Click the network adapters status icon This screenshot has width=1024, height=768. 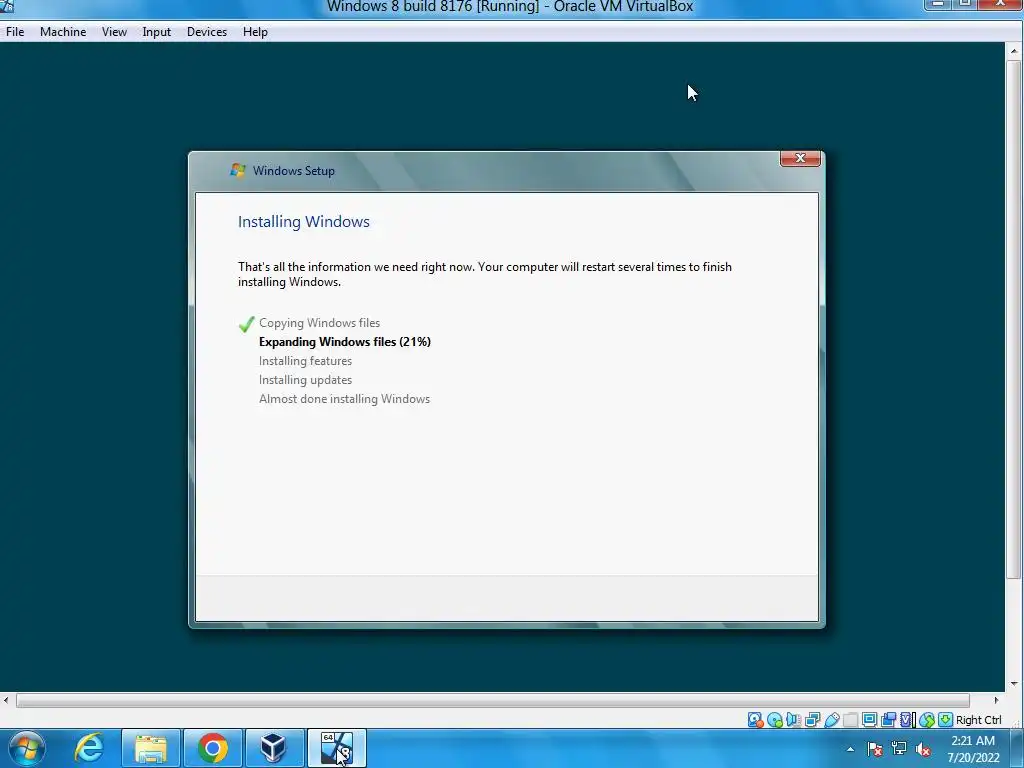[812, 720]
